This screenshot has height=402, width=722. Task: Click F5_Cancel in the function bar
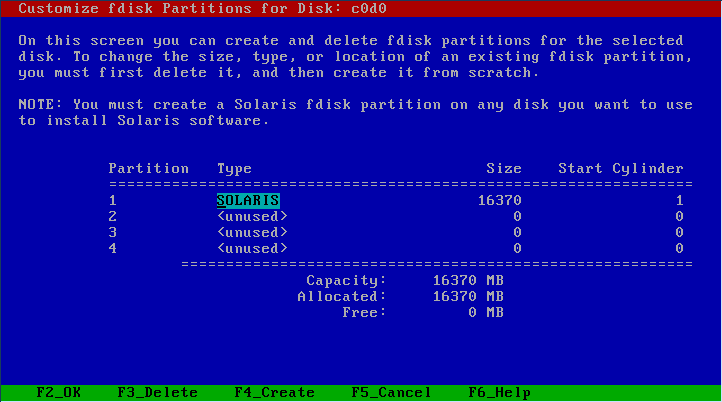(391, 392)
